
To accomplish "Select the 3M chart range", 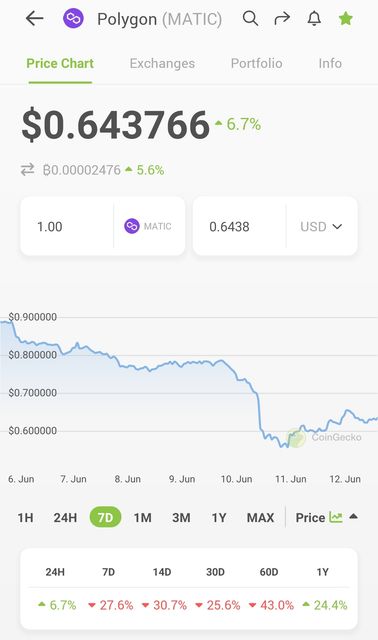I will [x=181, y=518].
